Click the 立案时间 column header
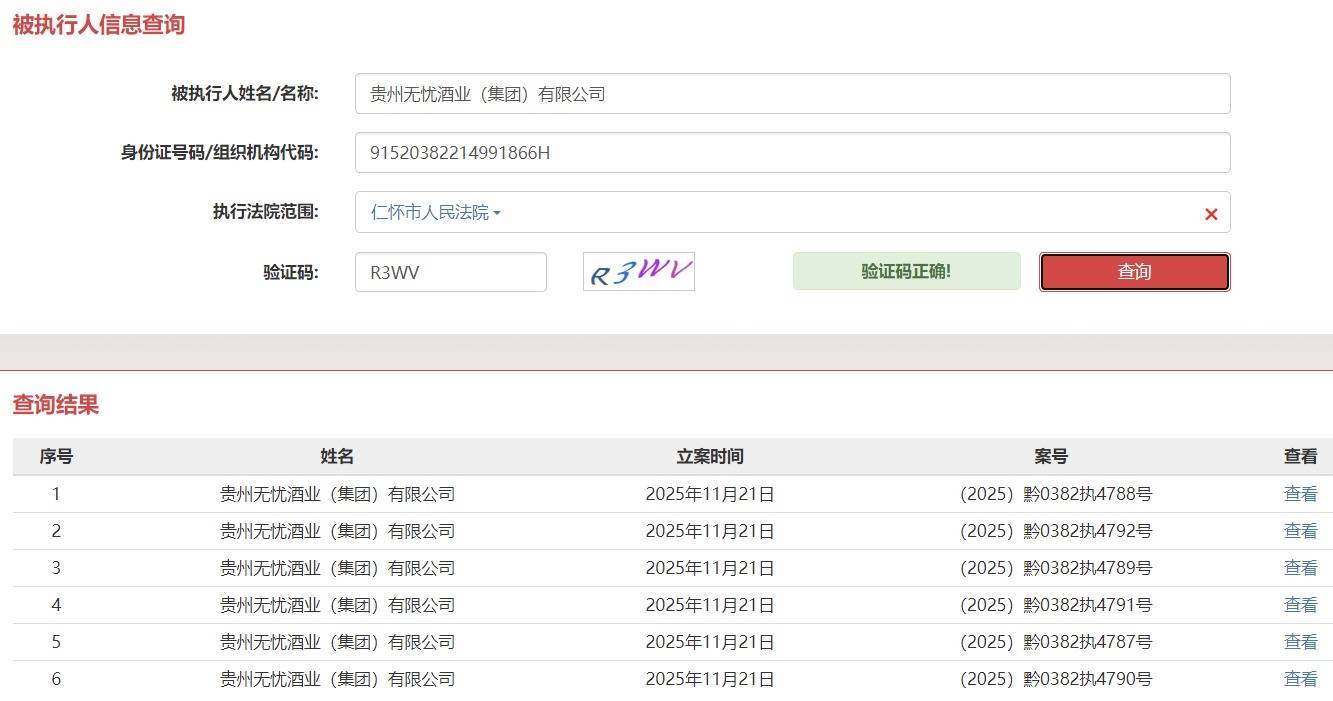1333x701 pixels. pyautogui.click(x=710, y=457)
